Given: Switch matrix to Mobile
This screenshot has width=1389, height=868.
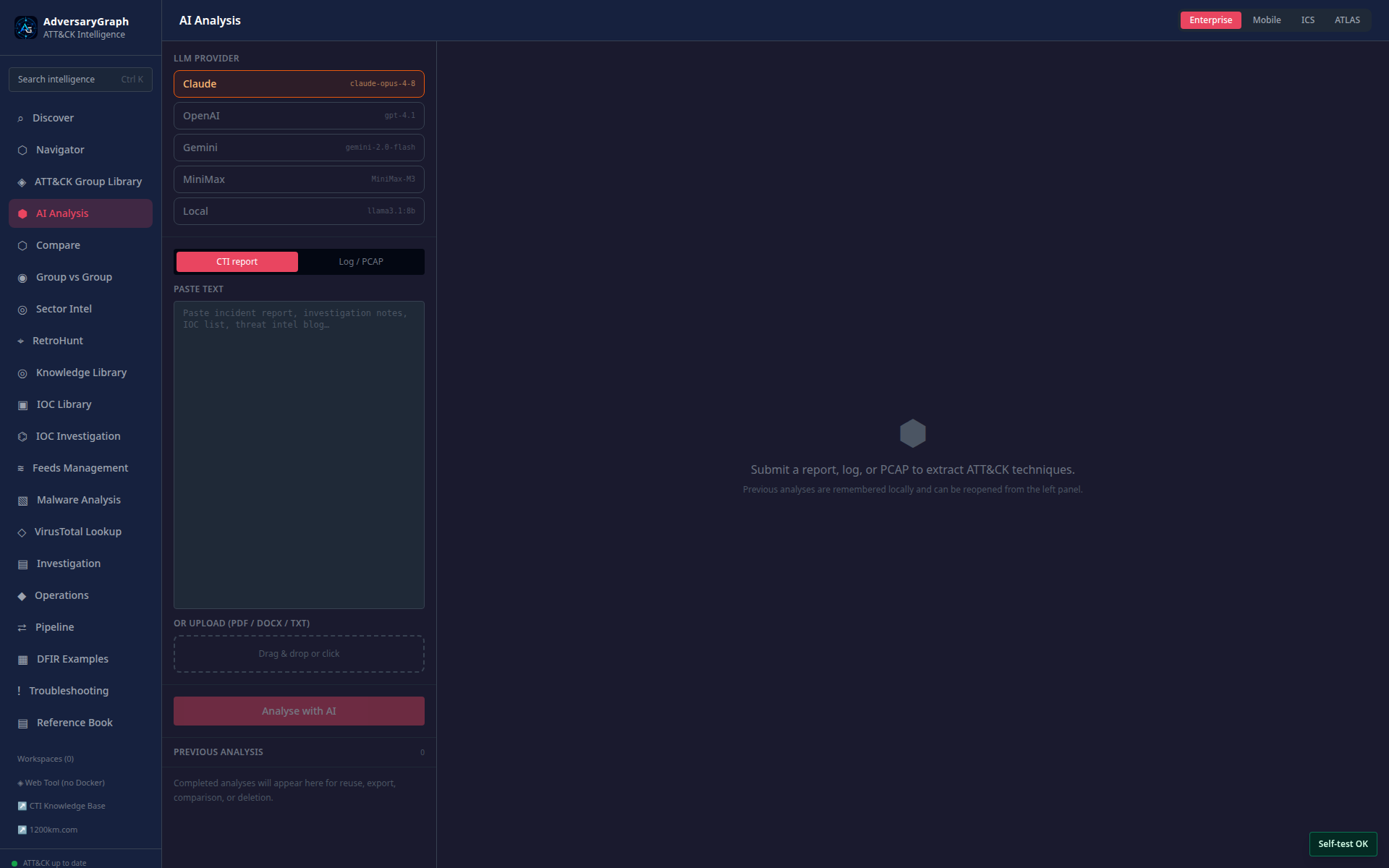Looking at the screenshot, I should tap(1267, 20).
